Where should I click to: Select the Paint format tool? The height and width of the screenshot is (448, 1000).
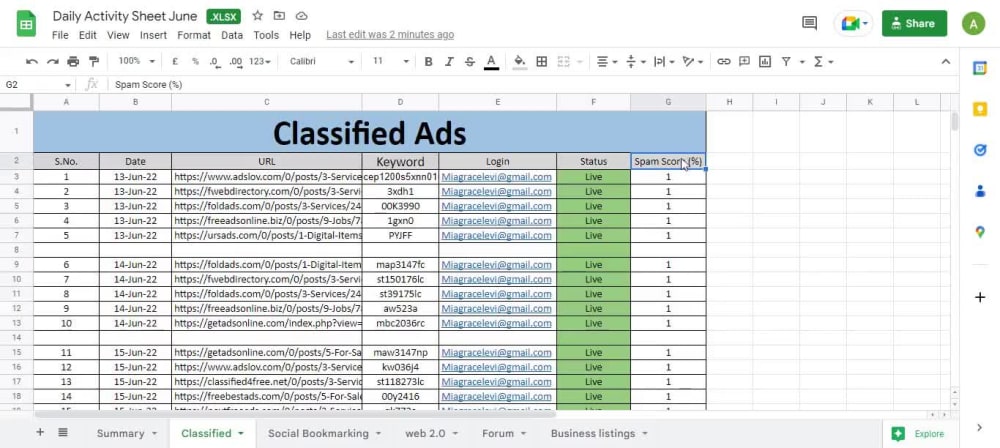94,62
